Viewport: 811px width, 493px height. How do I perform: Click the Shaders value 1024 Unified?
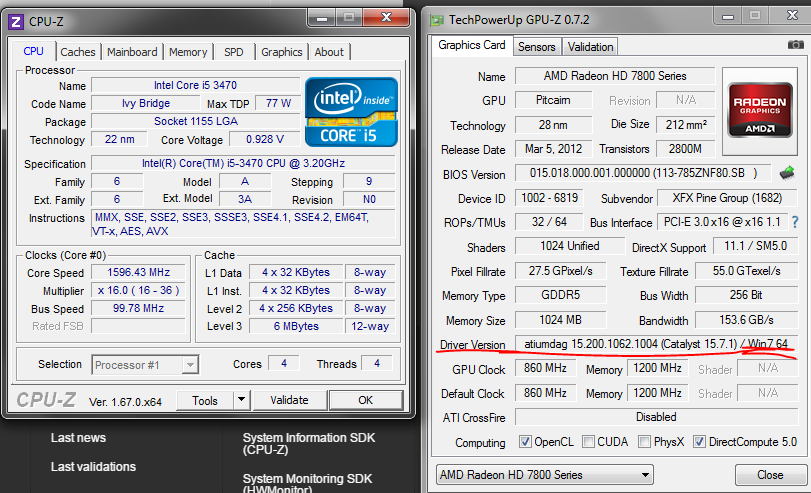tap(569, 246)
